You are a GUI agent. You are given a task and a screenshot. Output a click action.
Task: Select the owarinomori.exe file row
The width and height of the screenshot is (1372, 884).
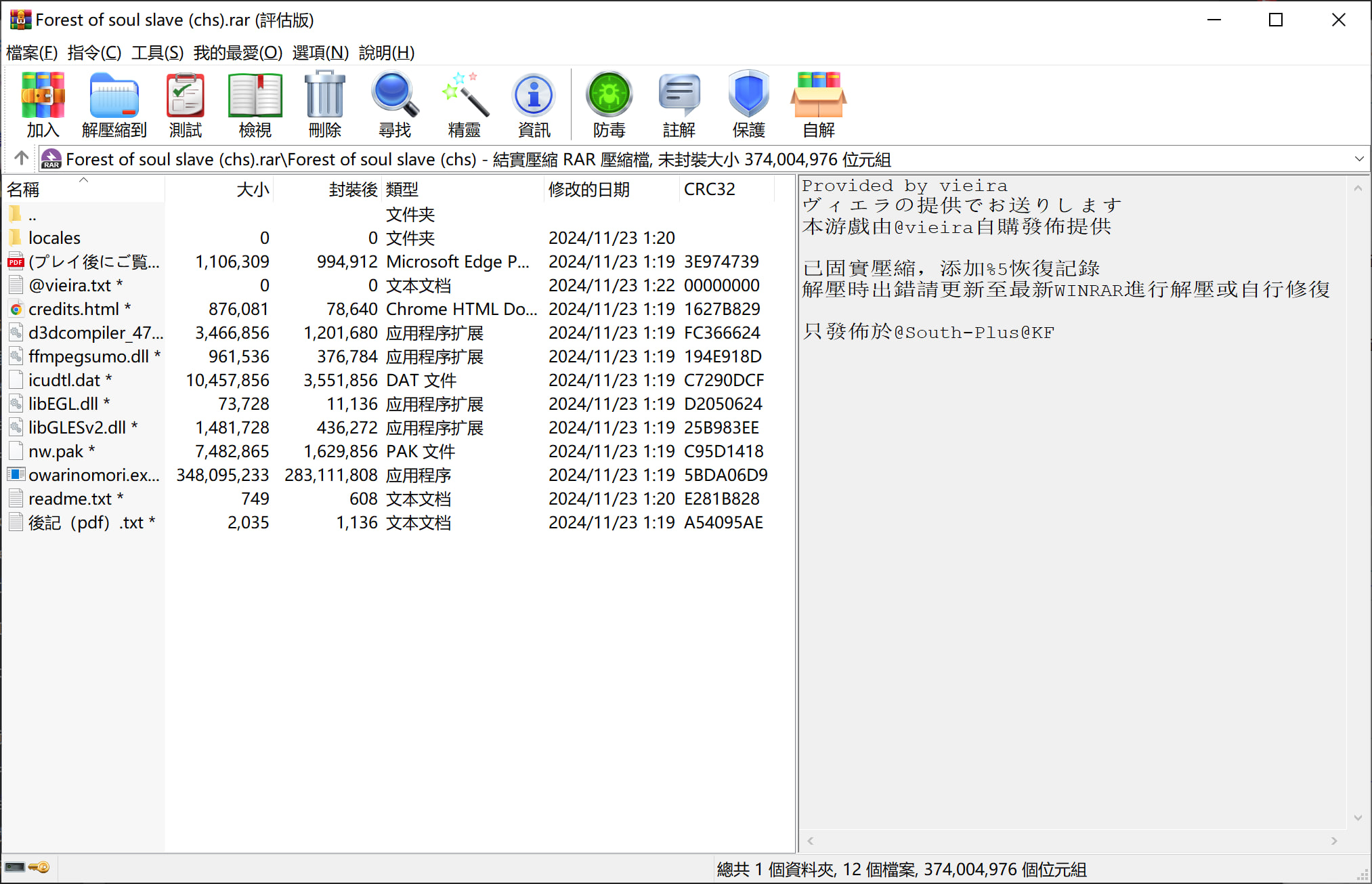(x=93, y=475)
